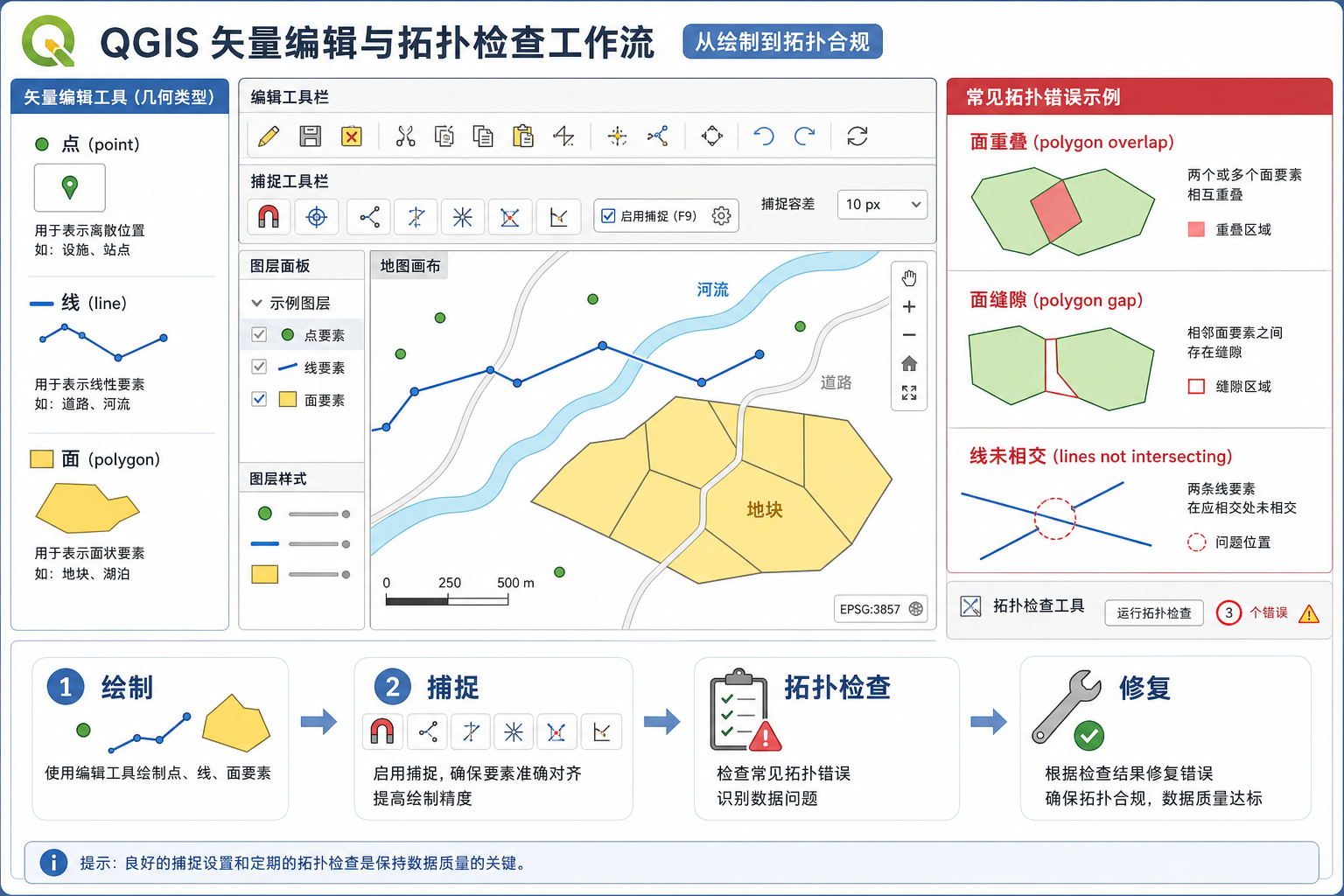Select the 点要素 layer name

pyautogui.click(x=325, y=335)
